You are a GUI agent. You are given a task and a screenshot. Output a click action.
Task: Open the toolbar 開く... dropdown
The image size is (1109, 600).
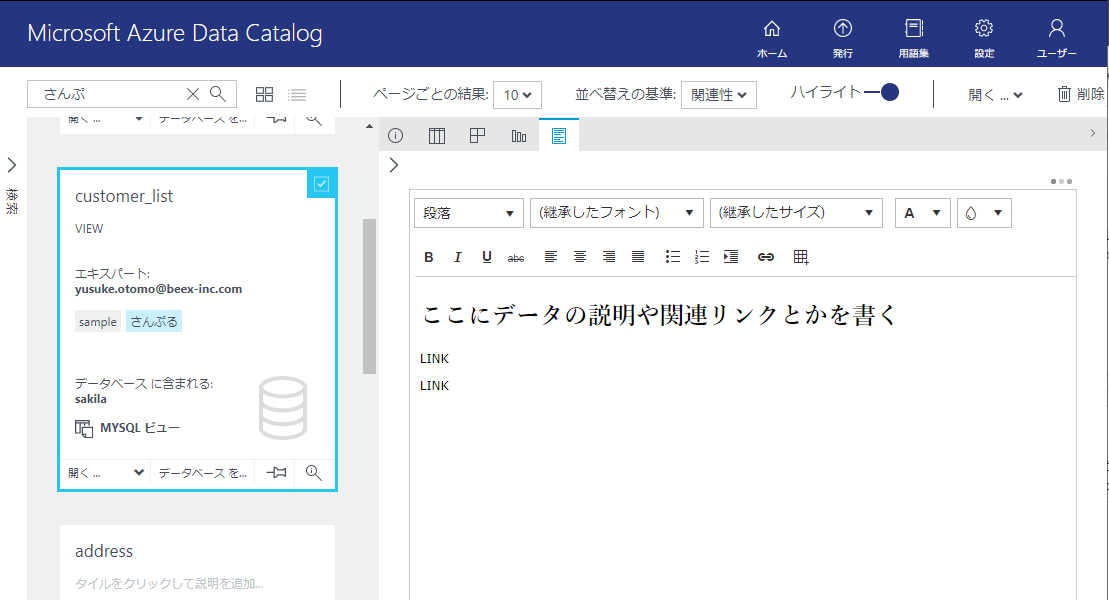click(994, 95)
